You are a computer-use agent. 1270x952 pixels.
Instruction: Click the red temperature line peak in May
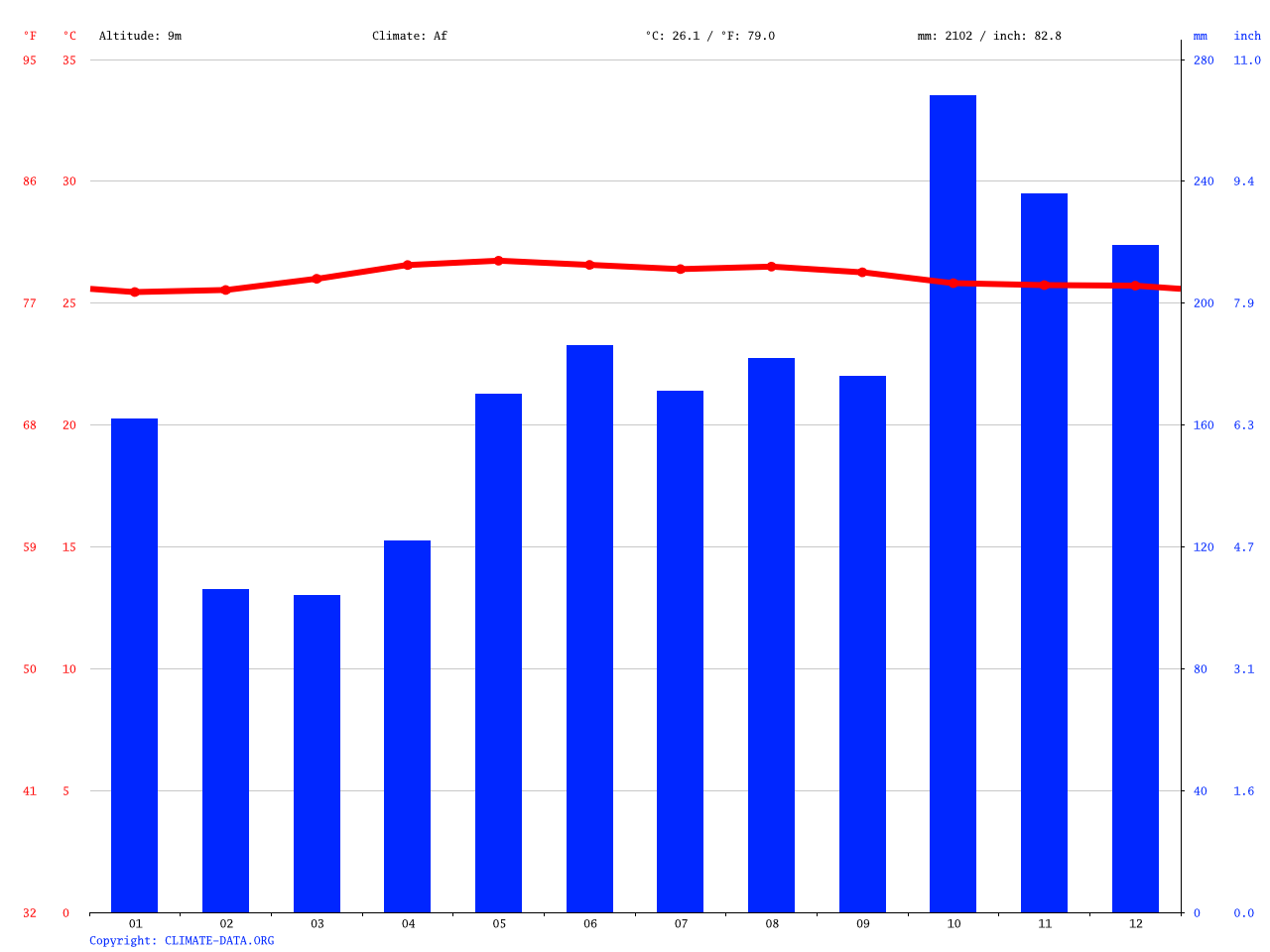point(499,260)
